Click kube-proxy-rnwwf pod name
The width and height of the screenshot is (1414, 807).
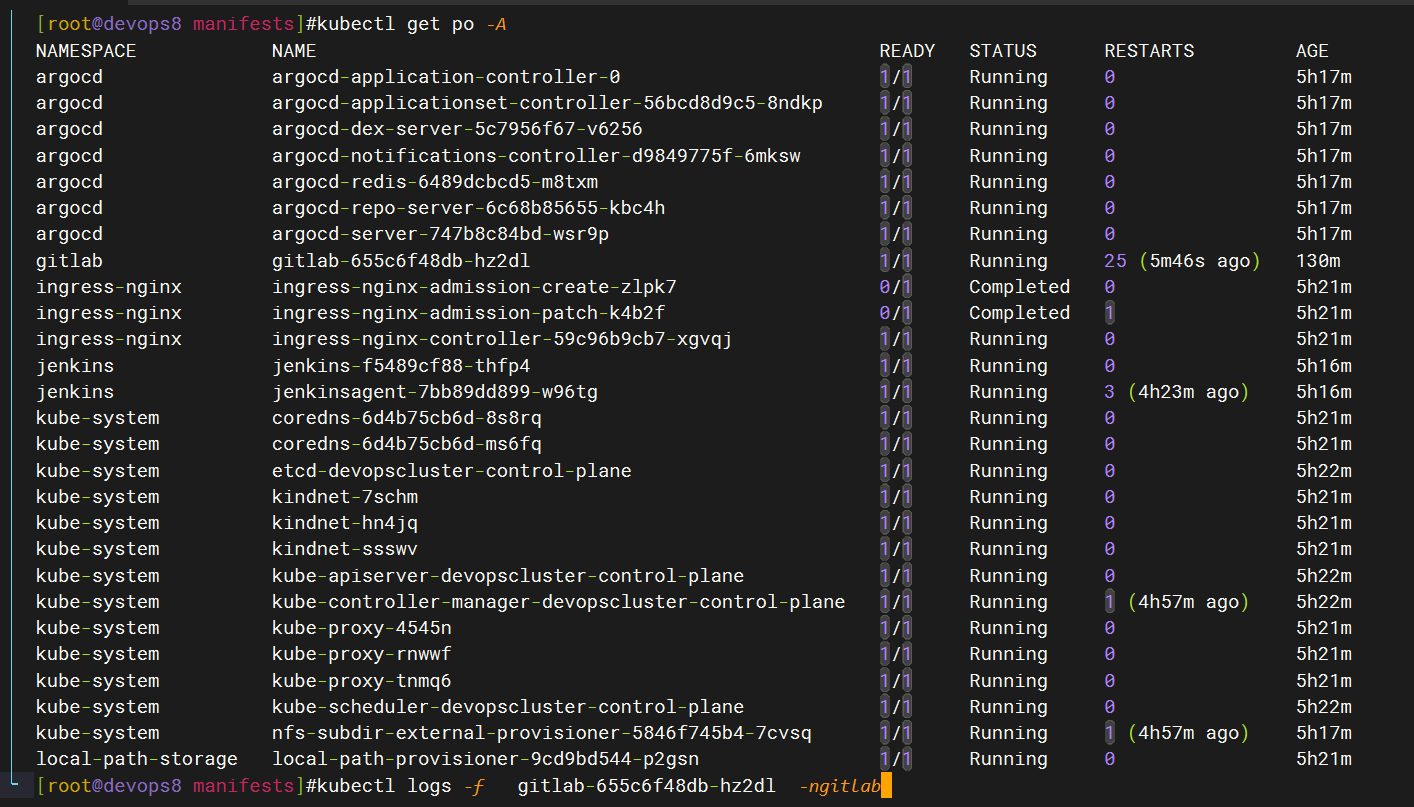[362, 654]
